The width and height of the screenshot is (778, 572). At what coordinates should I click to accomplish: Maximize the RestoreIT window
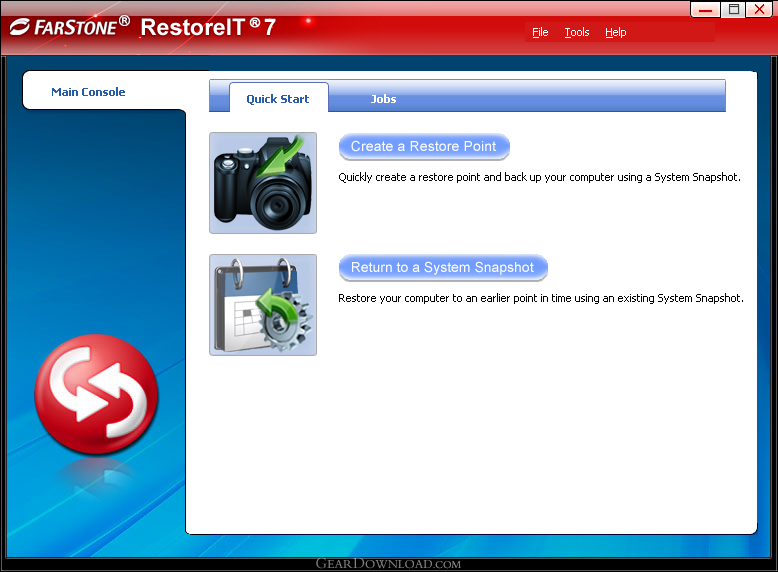click(x=732, y=9)
